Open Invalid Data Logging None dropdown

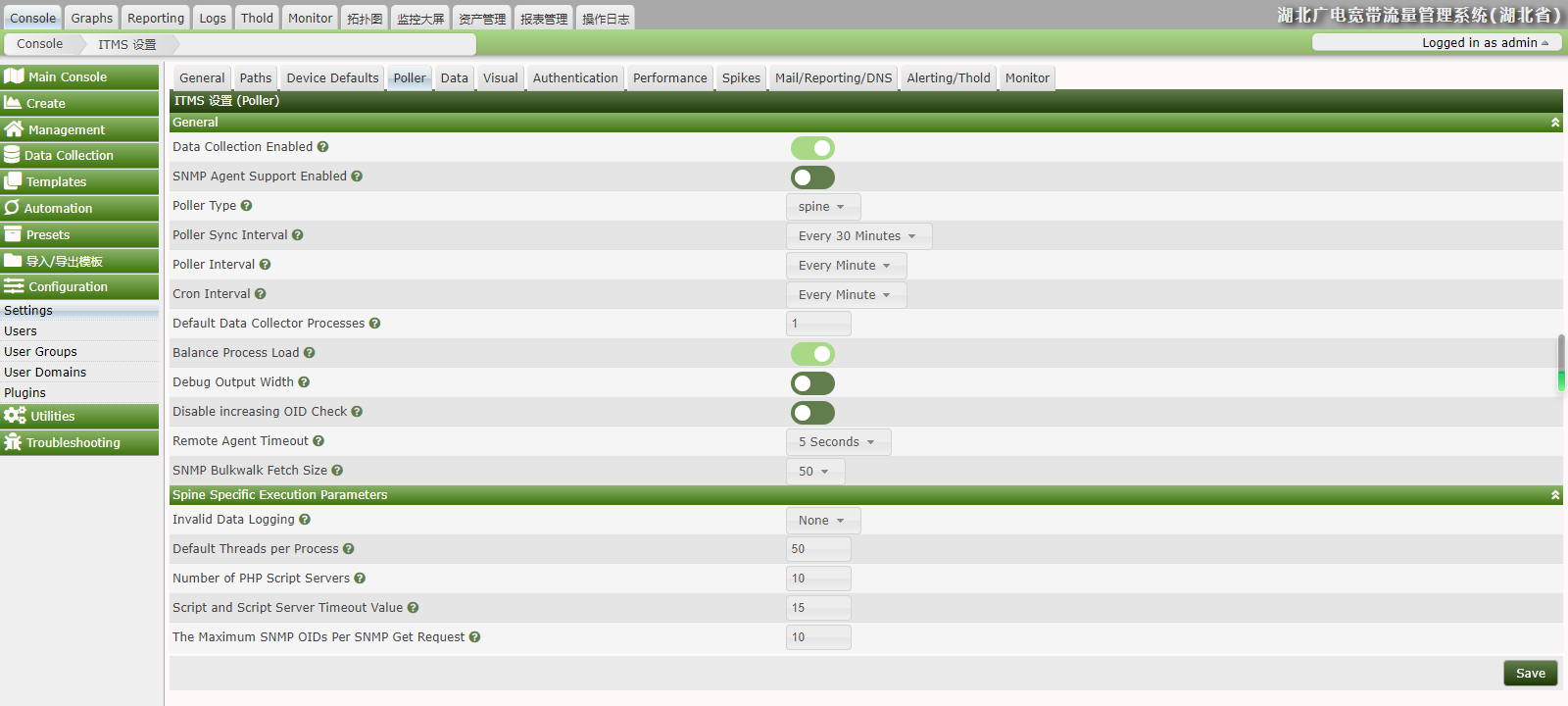823,521
